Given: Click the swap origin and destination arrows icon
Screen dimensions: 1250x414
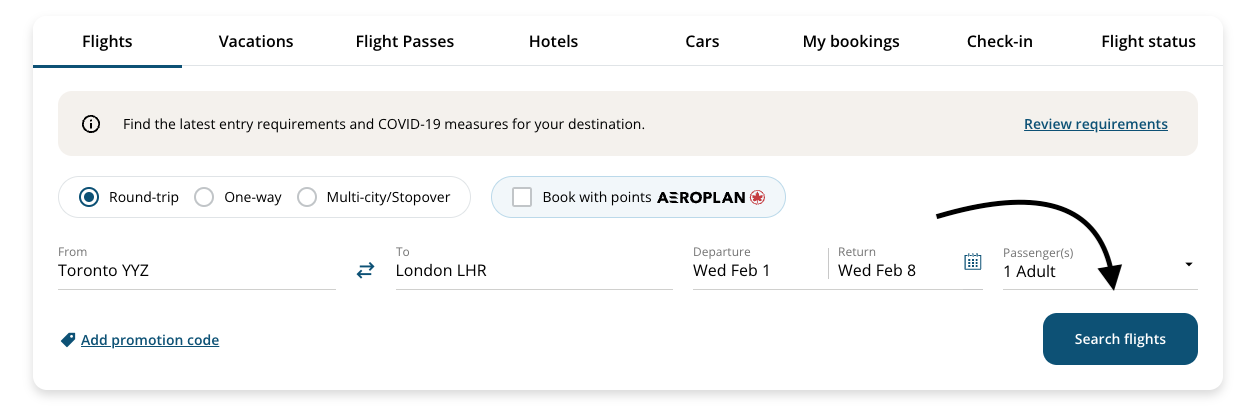Looking at the screenshot, I should point(365,270).
